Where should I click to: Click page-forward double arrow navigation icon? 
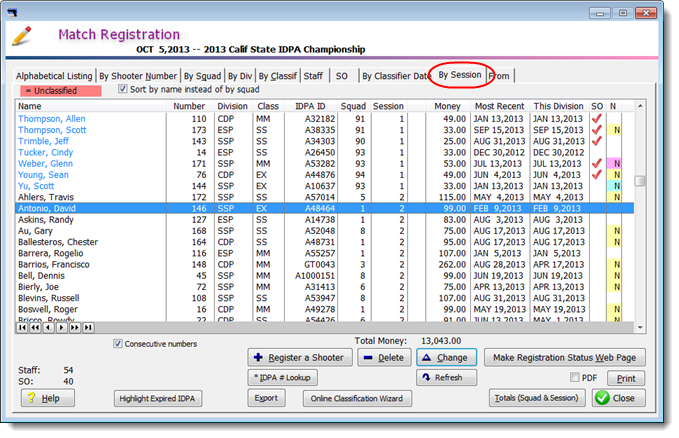coord(75,328)
